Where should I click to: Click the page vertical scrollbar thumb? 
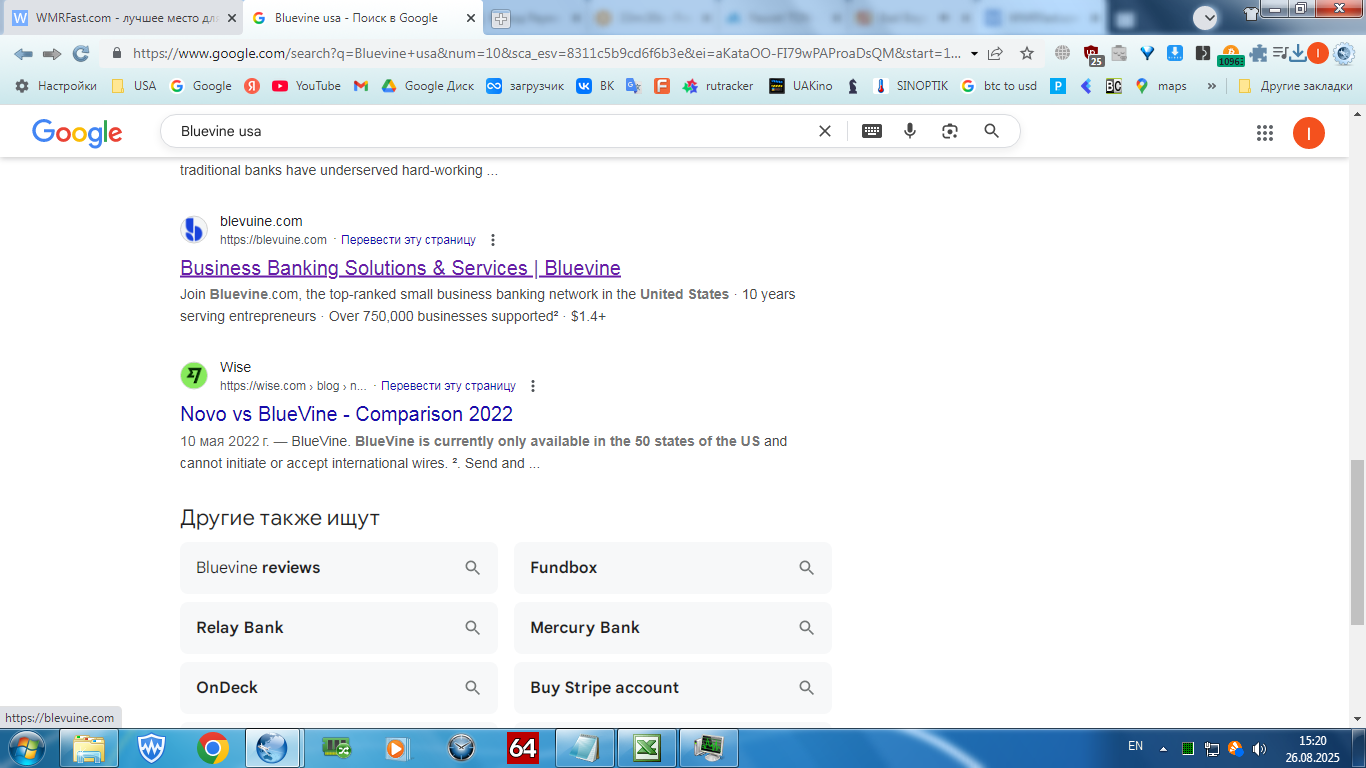coord(1357,542)
